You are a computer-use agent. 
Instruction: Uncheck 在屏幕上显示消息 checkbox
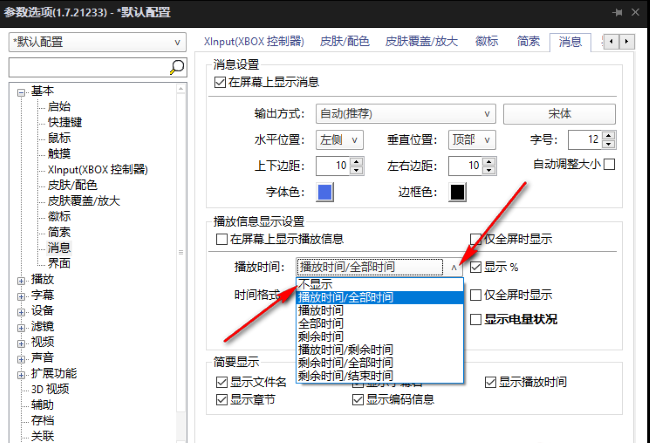[x=221, y=82]
